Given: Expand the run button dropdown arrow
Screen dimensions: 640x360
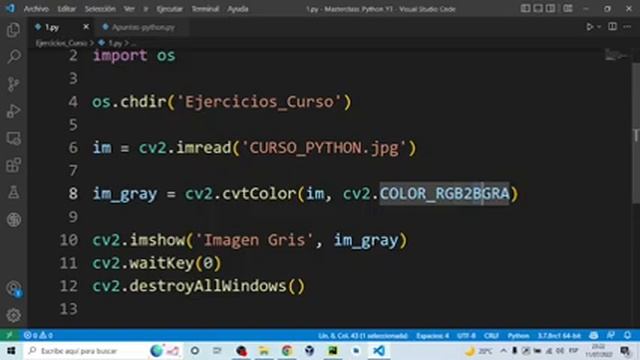Looking at the screenshot, I should click(x=599, y=27).
